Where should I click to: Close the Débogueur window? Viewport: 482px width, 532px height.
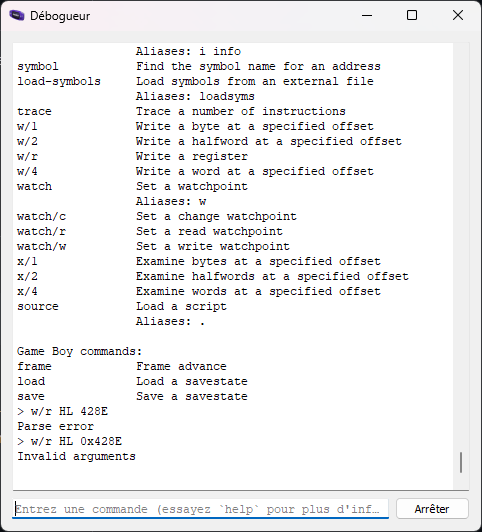point(458,15)
